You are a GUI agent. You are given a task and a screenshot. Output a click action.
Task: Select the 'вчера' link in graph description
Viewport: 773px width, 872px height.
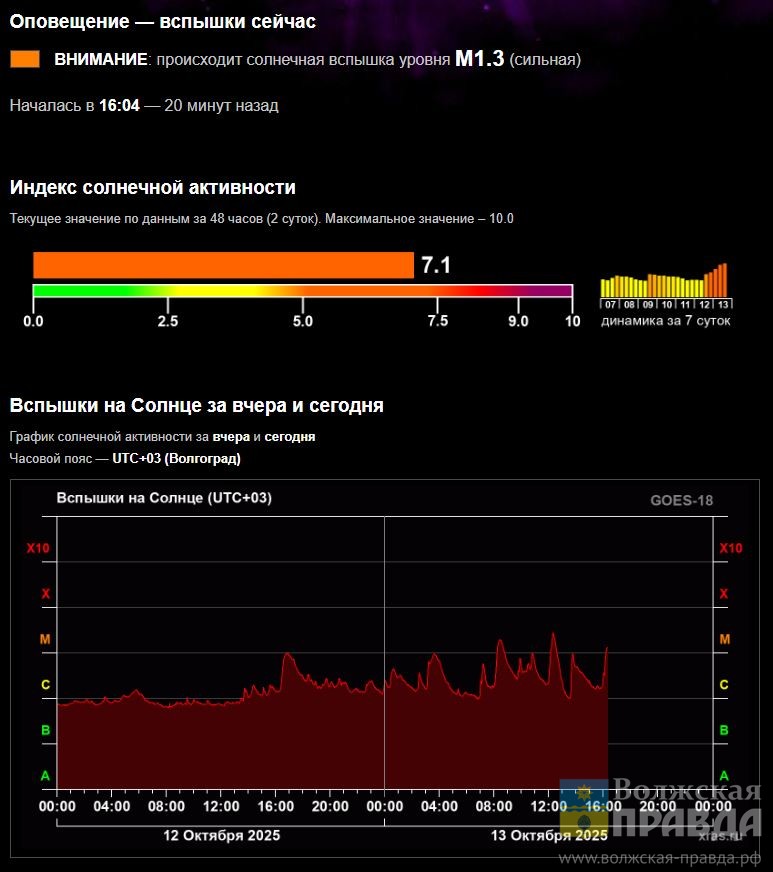(230, 437)
